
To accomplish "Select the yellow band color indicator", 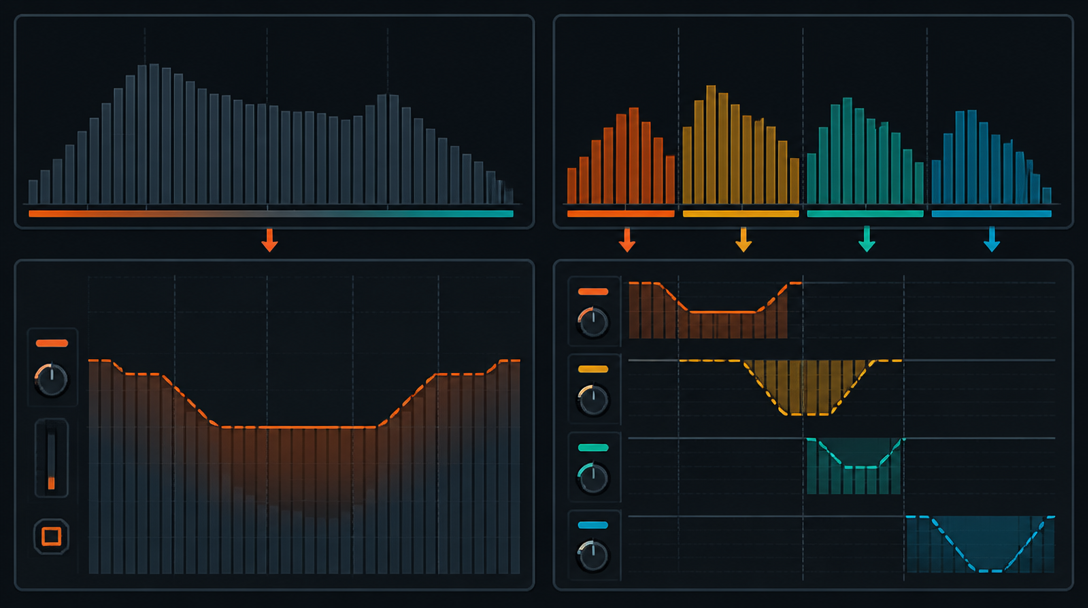I will tap(593, 369).
